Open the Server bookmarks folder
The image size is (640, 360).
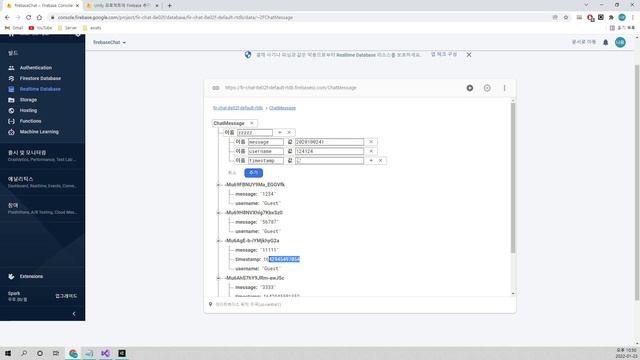67,28
